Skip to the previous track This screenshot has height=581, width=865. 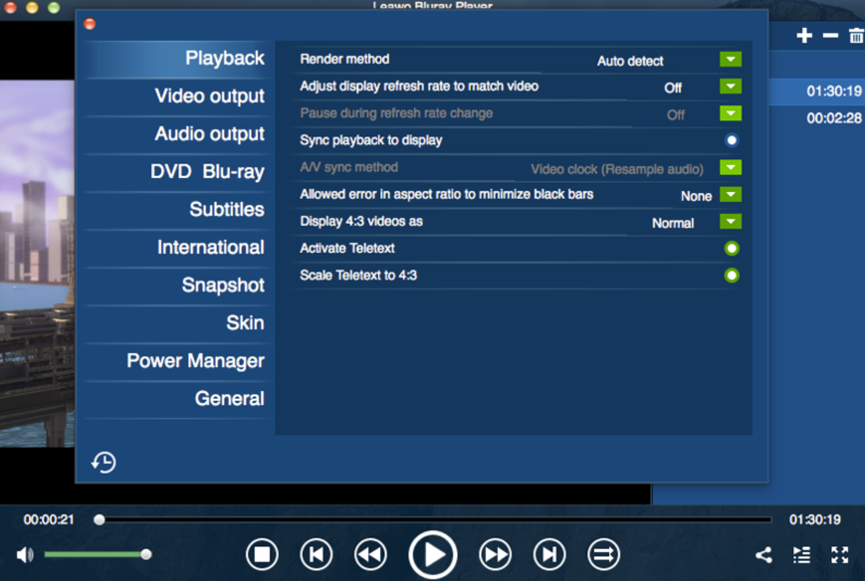pyautogui.click(x=316, y=554)
